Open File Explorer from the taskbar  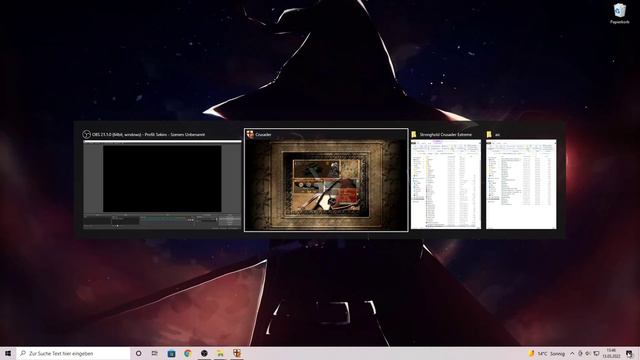click(x=220, y=353)
